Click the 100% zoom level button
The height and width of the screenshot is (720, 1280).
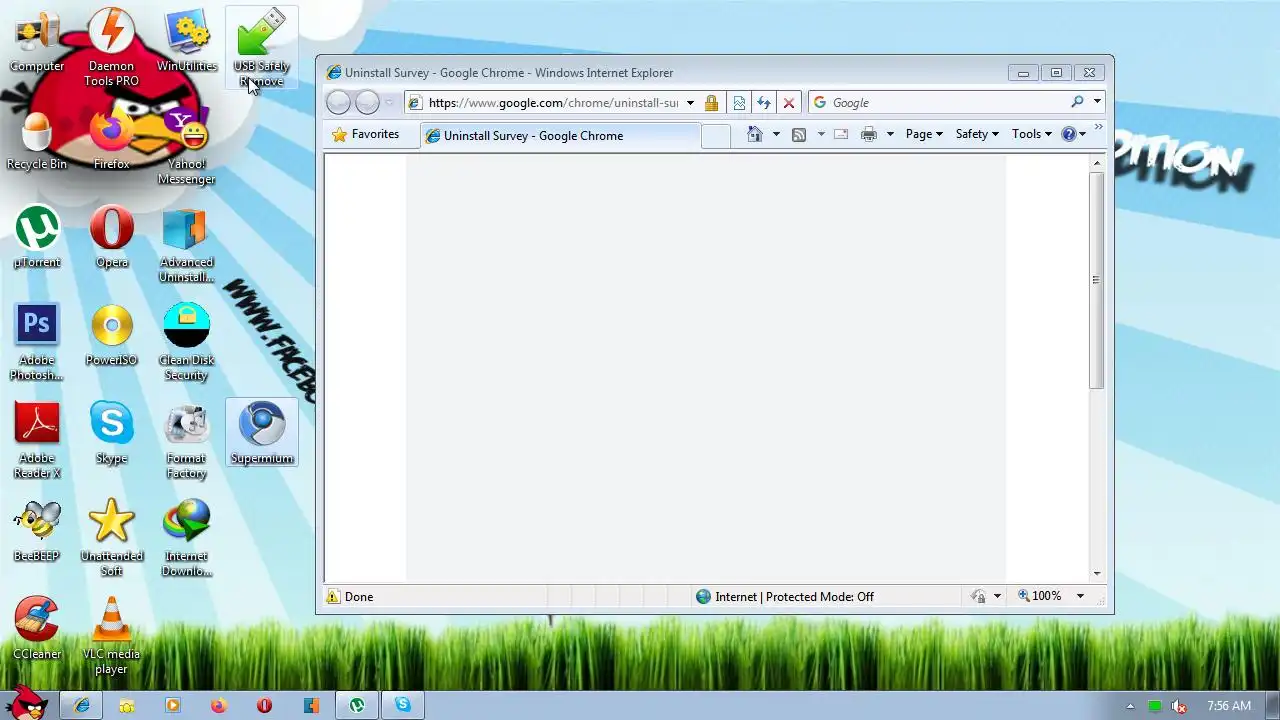point(1040,596)
